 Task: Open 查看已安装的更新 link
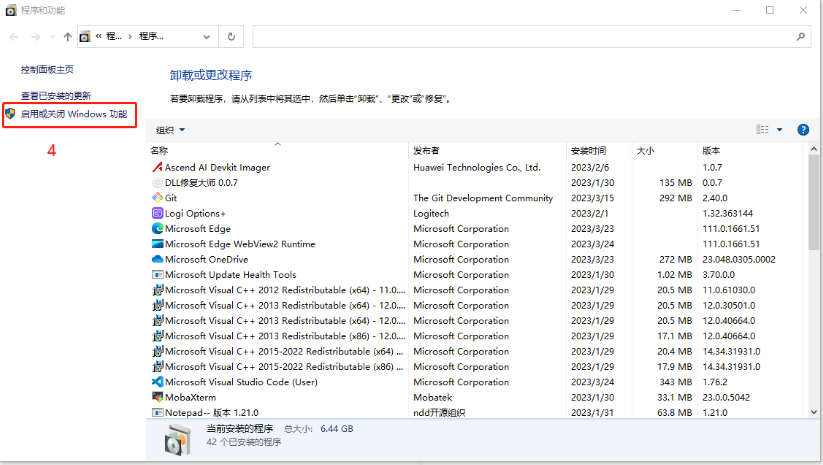[x=56, y=96]
